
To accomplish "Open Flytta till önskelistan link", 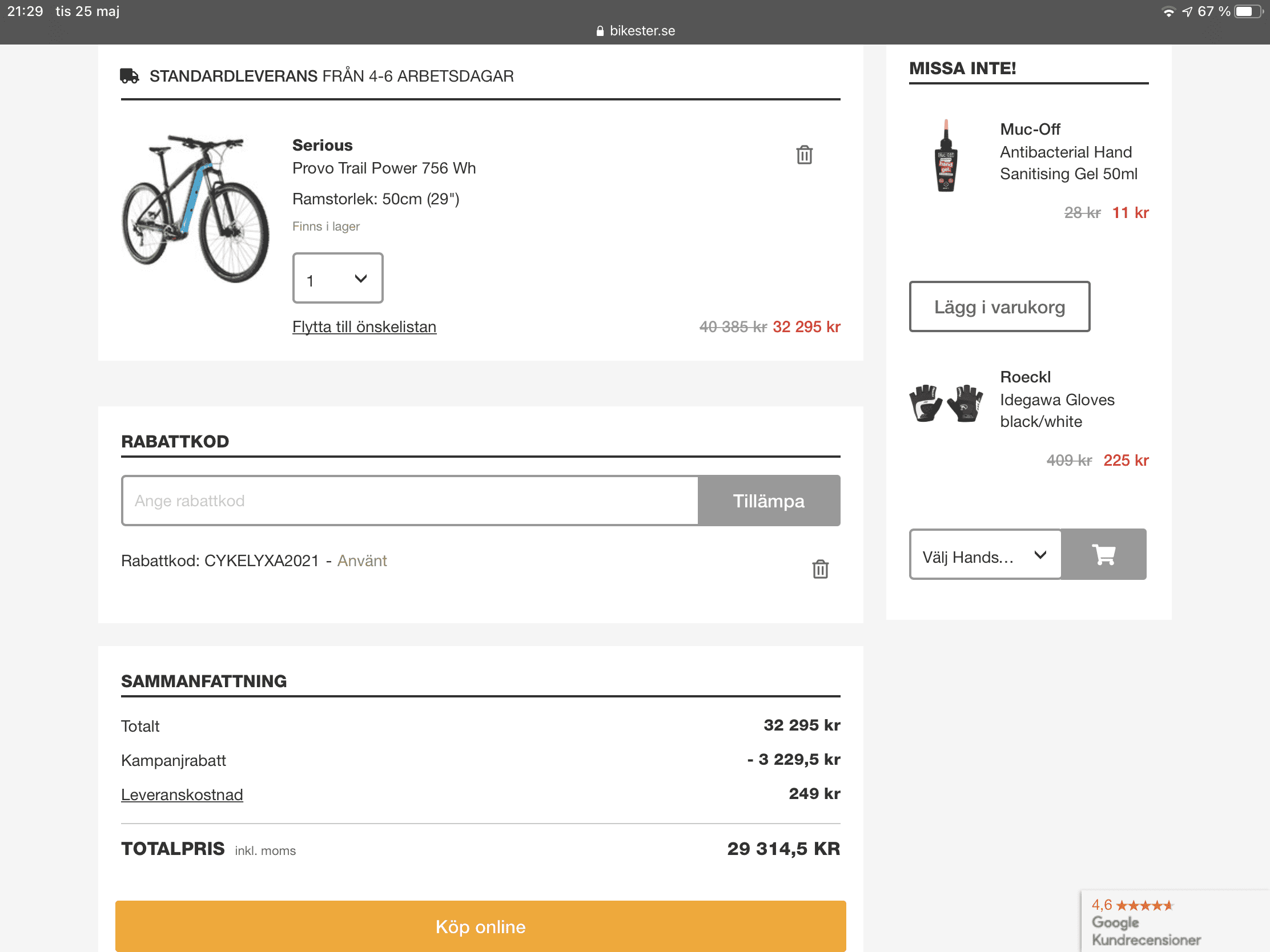I will [x=364, y=326].
